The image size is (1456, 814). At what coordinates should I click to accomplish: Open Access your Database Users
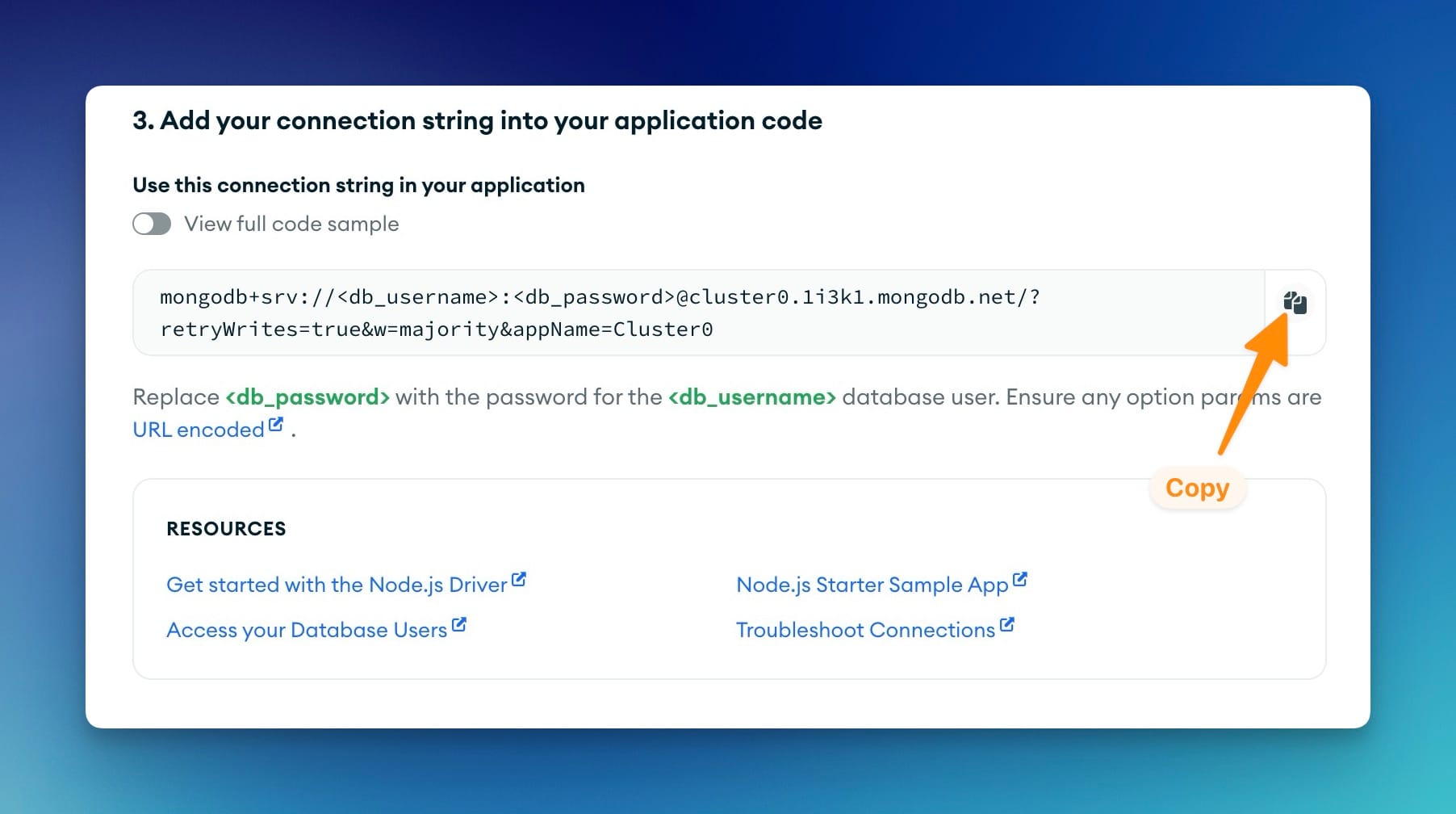click(x=307, y=630)
